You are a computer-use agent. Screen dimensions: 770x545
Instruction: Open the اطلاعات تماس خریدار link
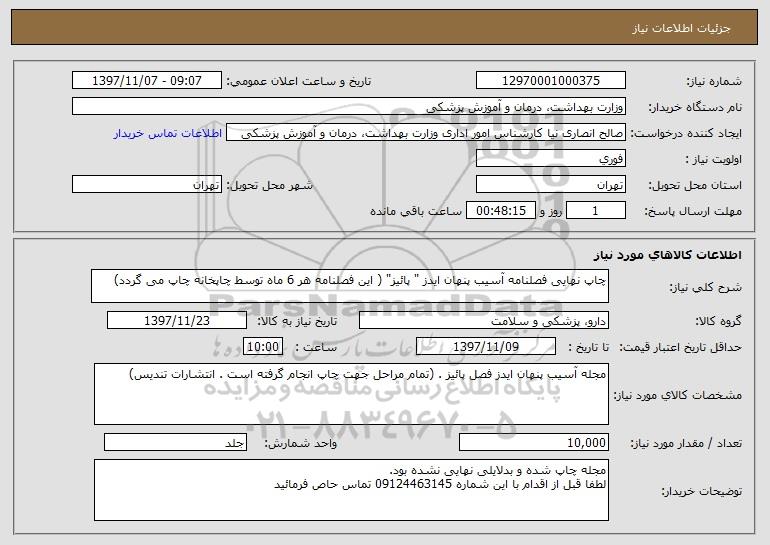[x=168, y=133]
